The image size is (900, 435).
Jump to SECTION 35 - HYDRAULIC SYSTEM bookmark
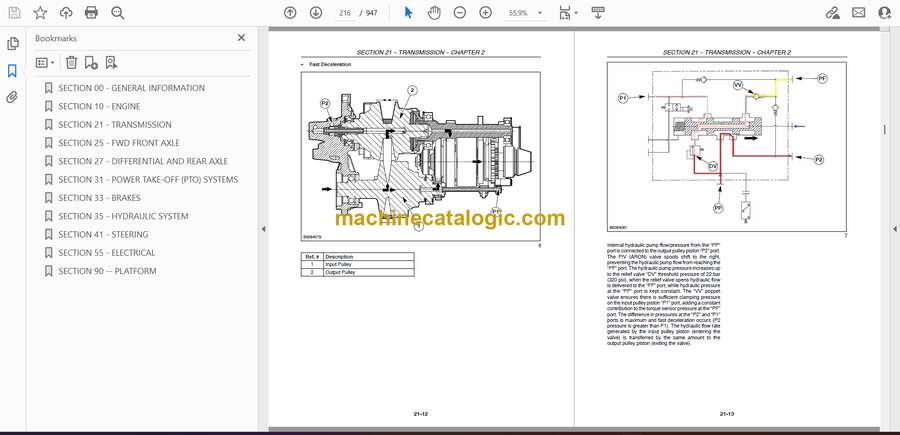tap(123, 216)
